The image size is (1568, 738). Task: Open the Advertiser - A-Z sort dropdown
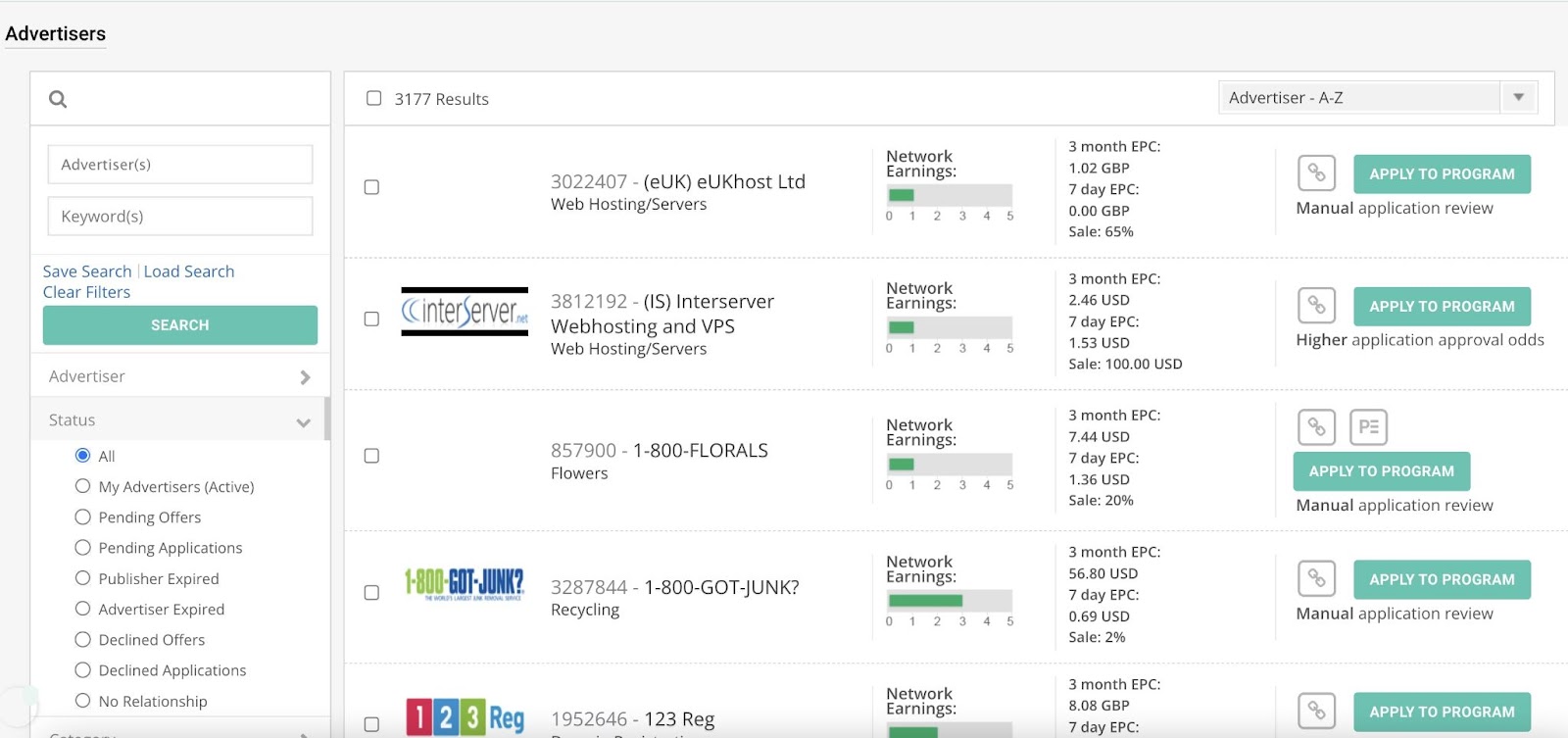1377,97
